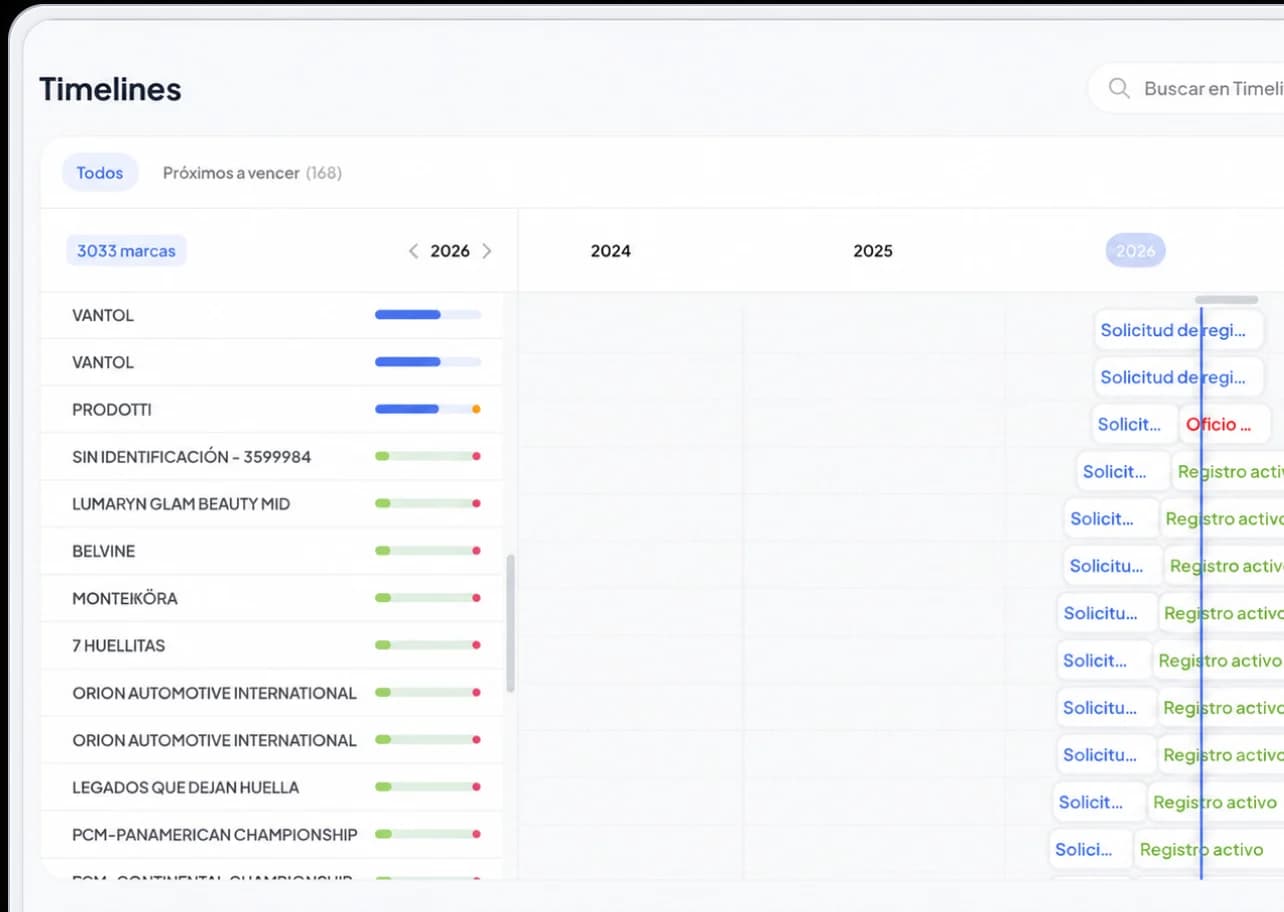Open the LUMARYN GLAM BEAUTY MID row

tap(272, 504)
